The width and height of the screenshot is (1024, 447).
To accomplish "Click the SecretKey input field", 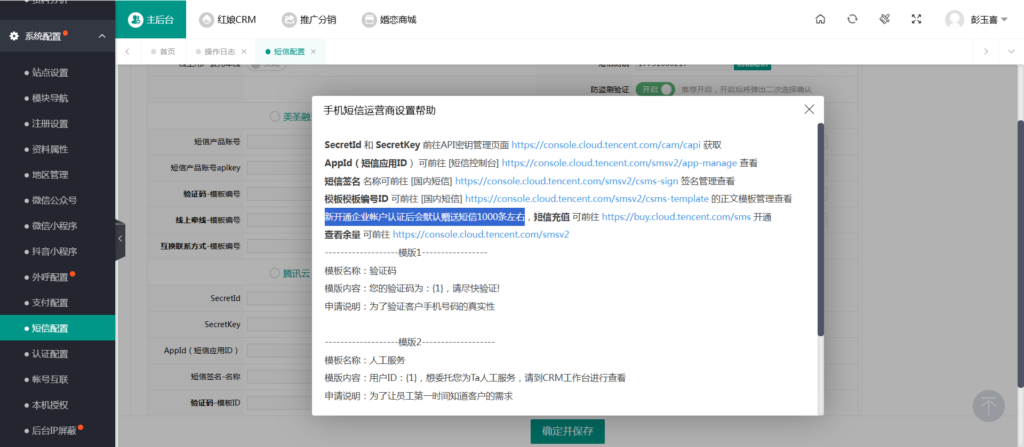I will [x=280, y=325].
